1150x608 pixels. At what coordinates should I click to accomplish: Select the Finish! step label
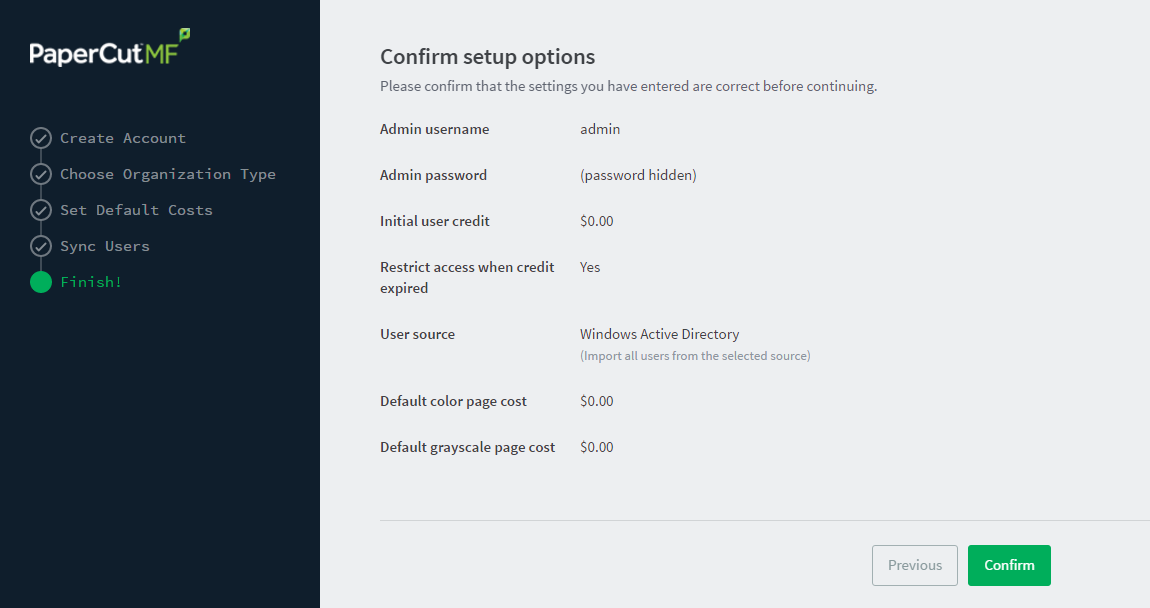(x=91, y=282)
